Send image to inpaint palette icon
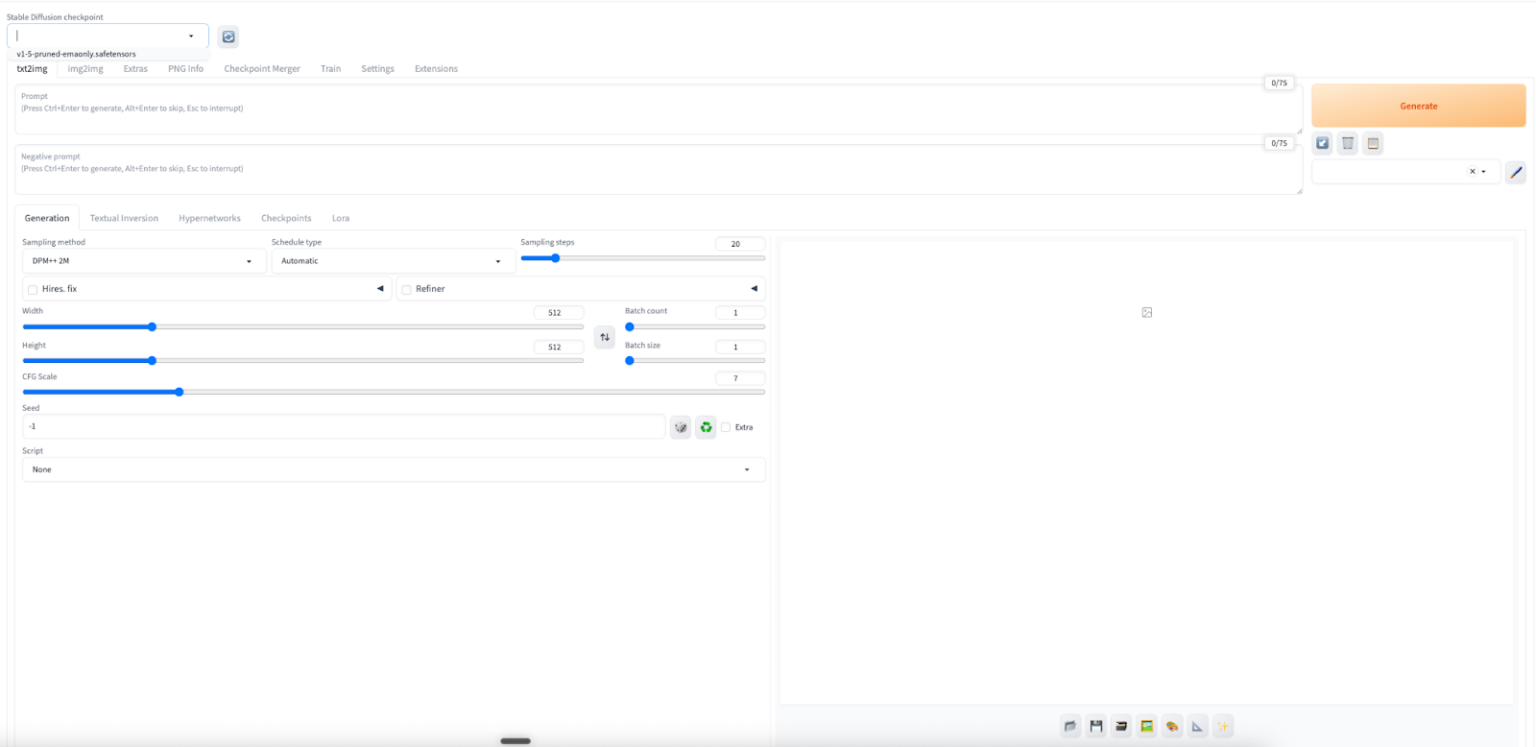 click(1172, 726)
